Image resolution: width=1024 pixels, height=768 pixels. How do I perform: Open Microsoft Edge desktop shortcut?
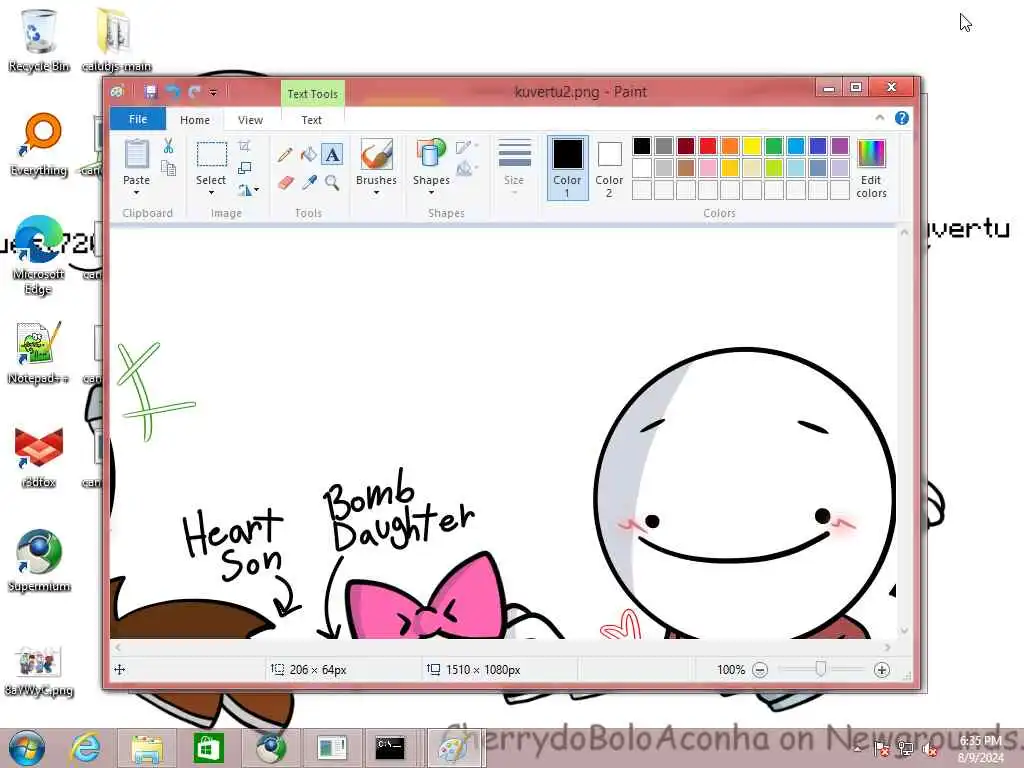point(38,255)
